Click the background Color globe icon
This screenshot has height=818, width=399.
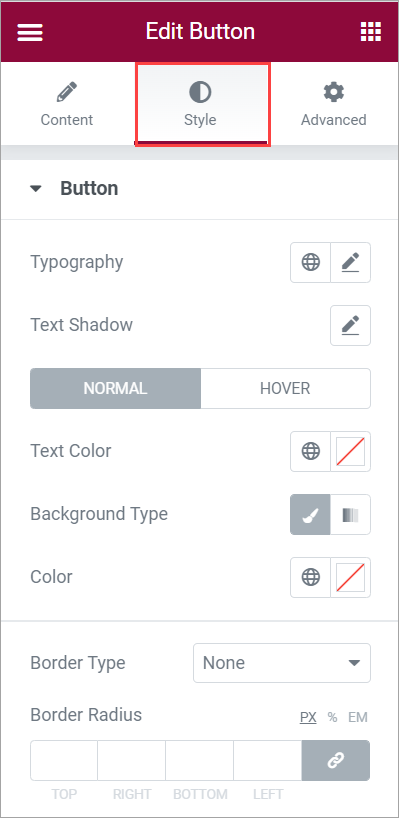tap(310, 577)
